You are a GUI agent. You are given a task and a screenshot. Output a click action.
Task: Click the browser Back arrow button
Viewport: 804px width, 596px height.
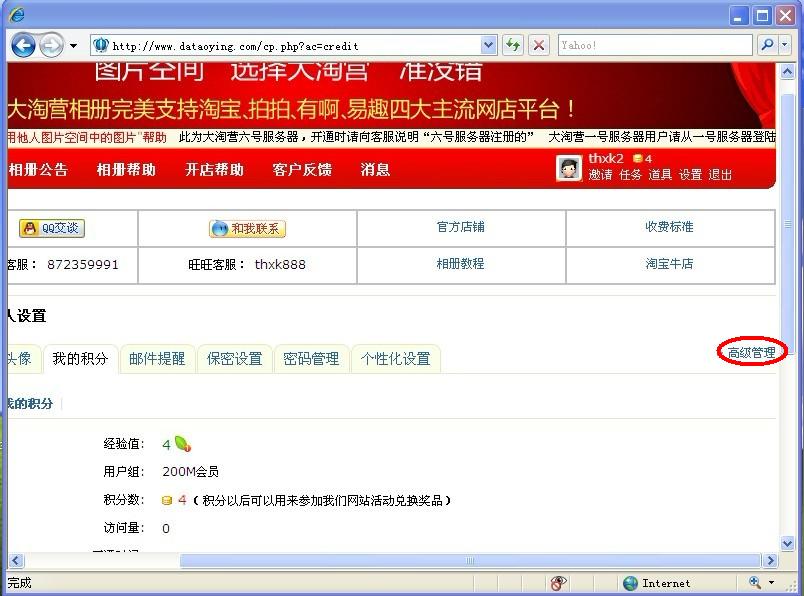(x=24, y=46)
